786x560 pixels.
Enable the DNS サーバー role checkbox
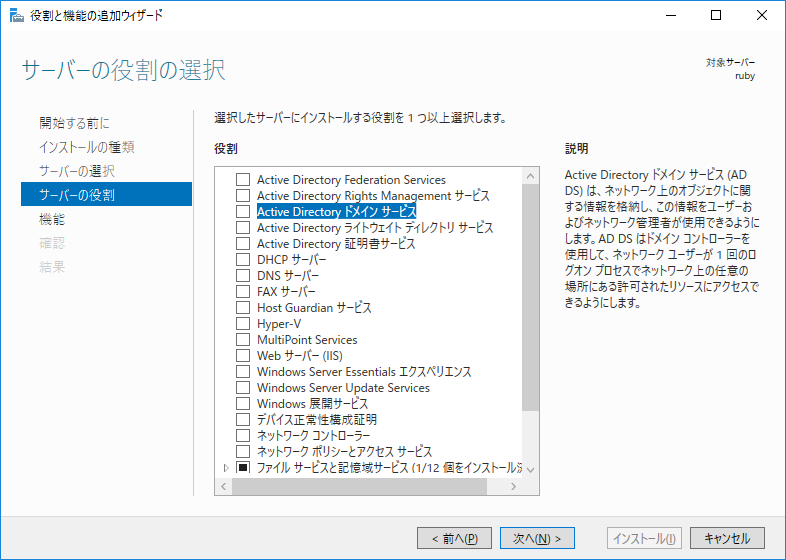pyautogui.click(x=243, y=276)
